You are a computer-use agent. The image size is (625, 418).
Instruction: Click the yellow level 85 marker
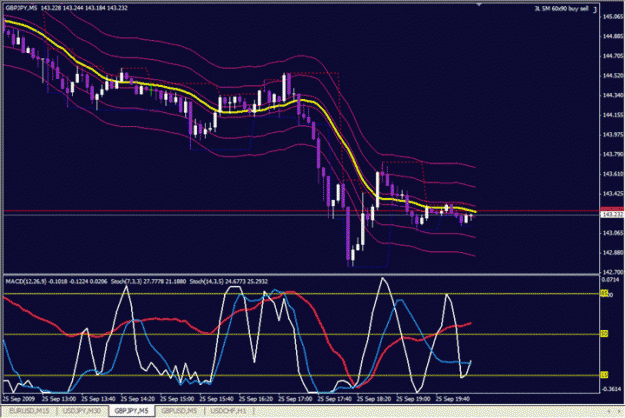pyautogui.click(x=604, y=293)
